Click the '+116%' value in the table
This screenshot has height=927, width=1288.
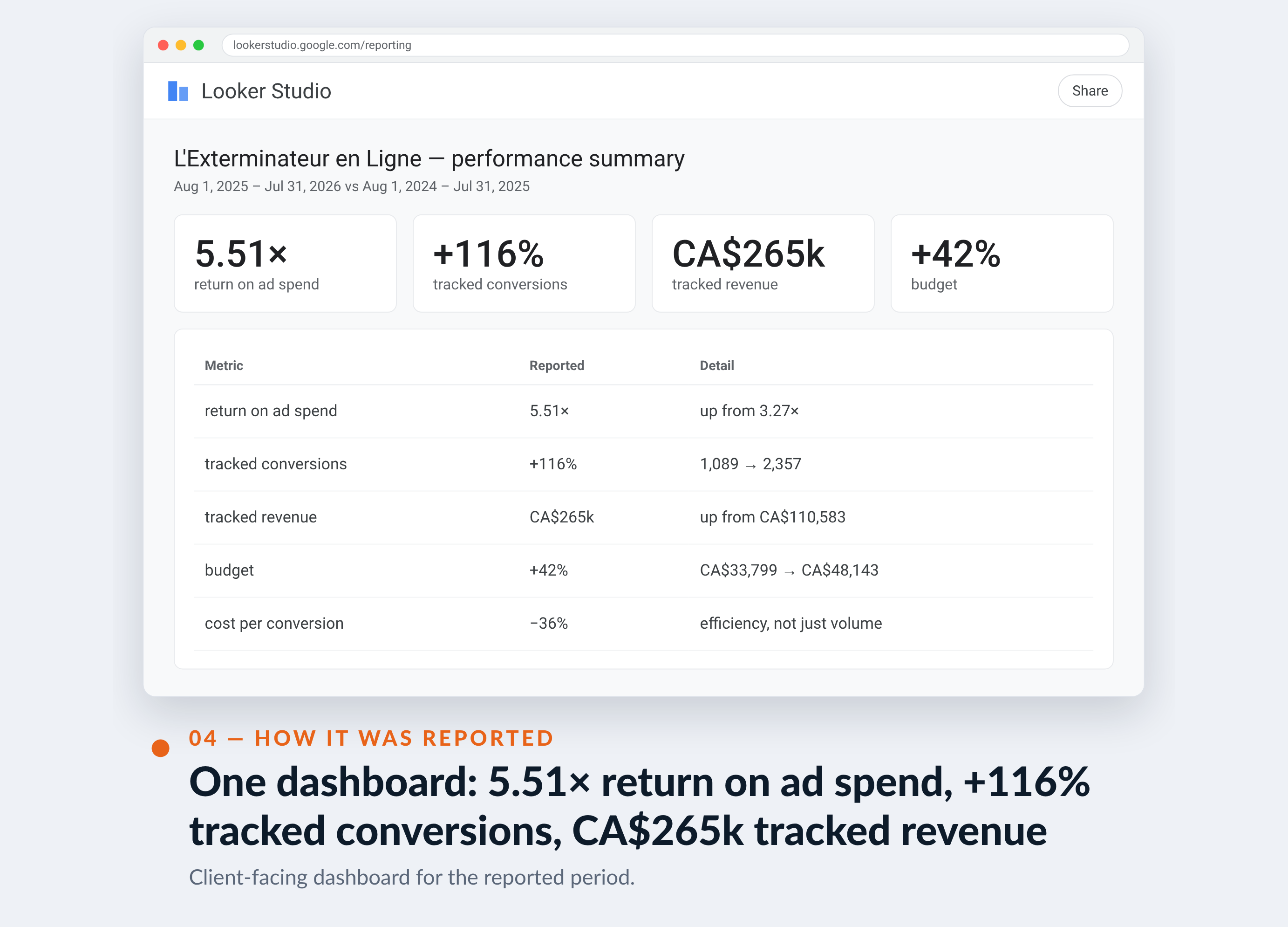click(x=553, y=464)
